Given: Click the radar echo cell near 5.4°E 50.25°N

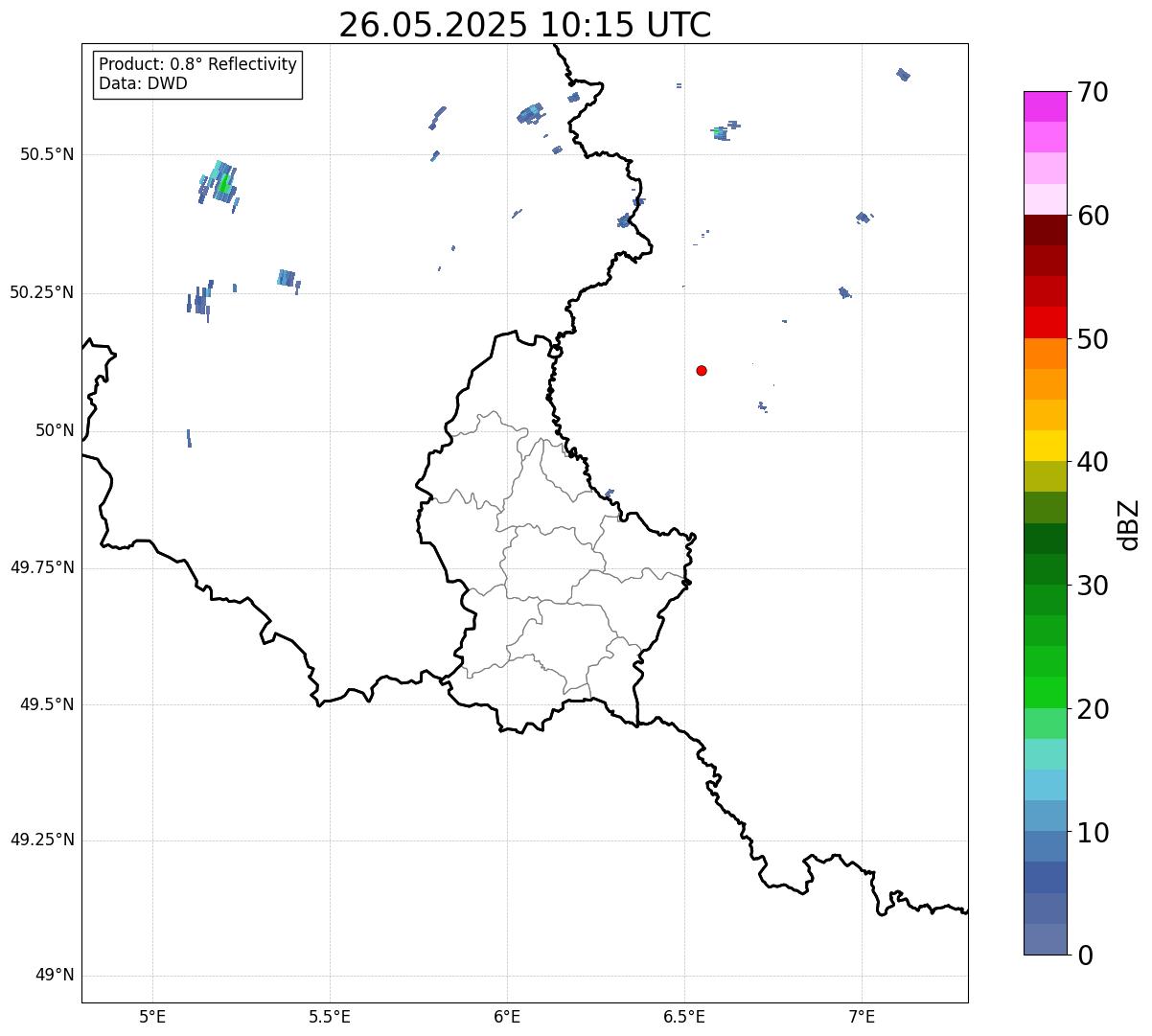Looking at the screenshot, I should (x=288, y=279).
